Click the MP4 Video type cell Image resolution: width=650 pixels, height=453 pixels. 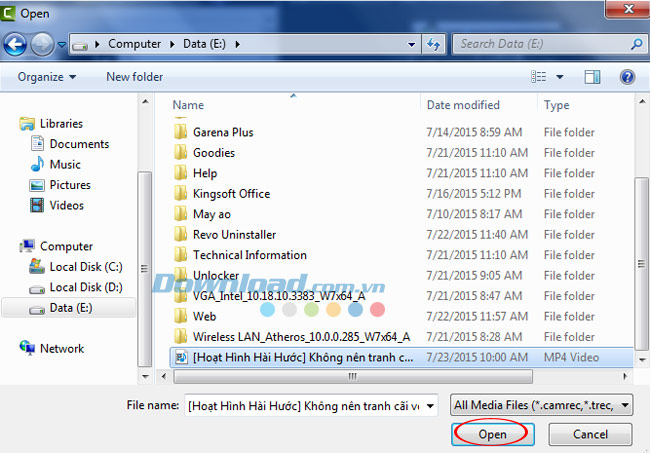coord(571,357)
